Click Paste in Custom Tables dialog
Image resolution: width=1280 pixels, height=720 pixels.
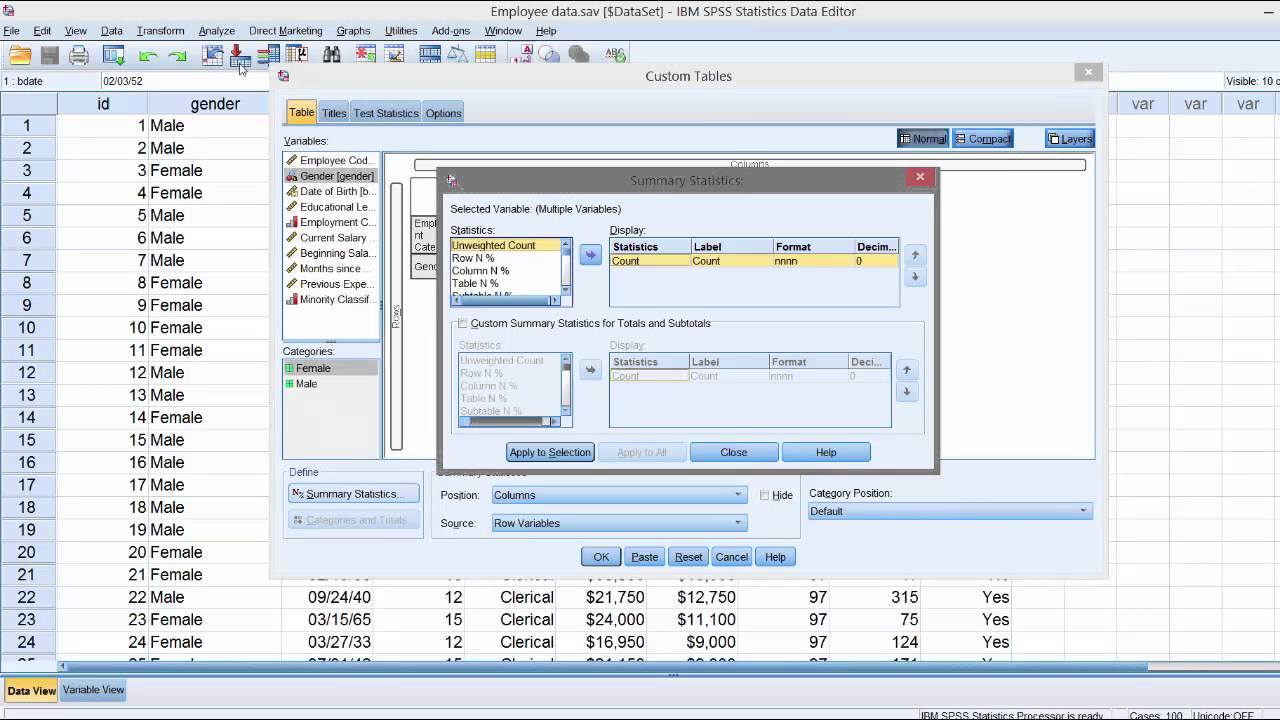point(645,557)
